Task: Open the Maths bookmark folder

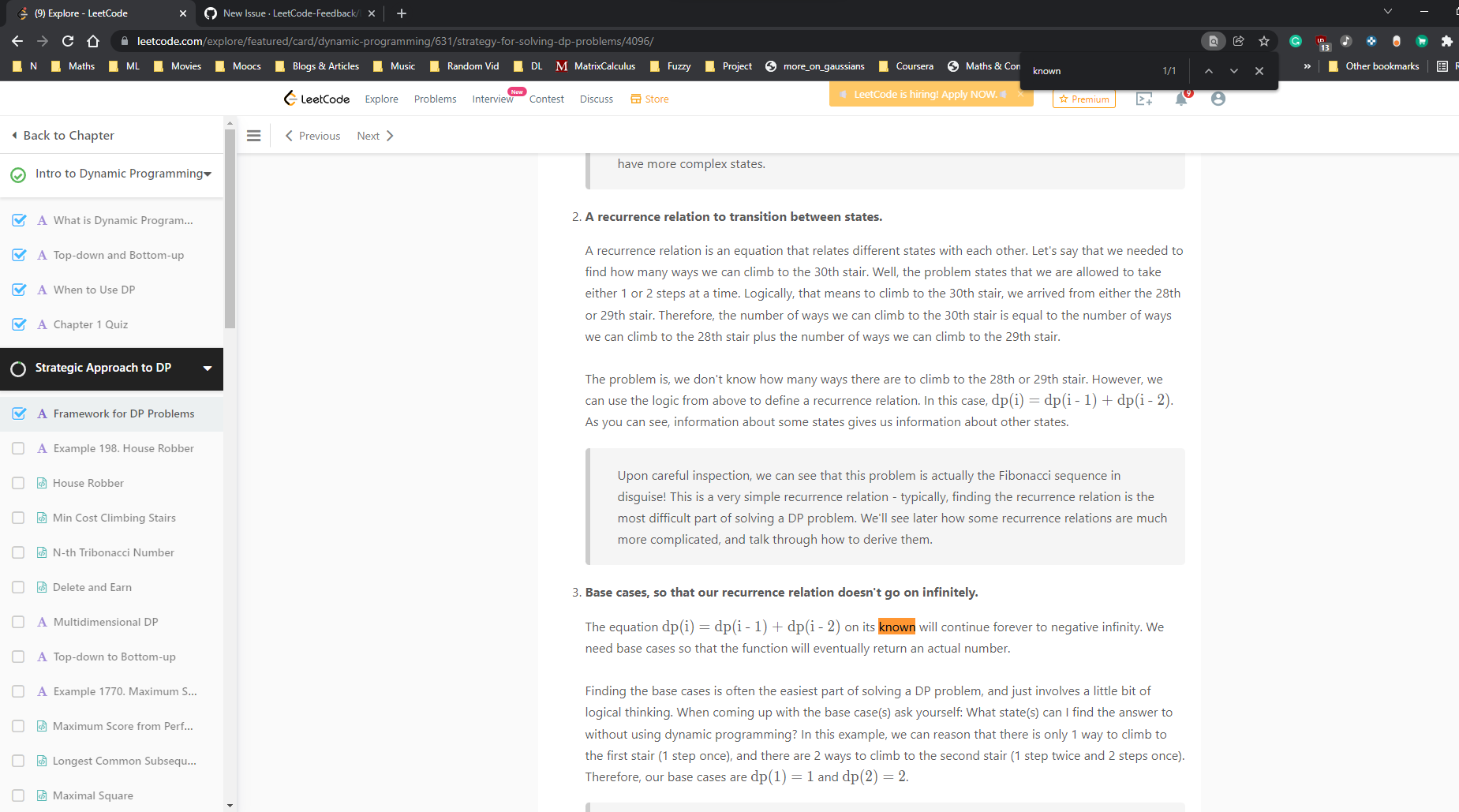Action: 73,66
